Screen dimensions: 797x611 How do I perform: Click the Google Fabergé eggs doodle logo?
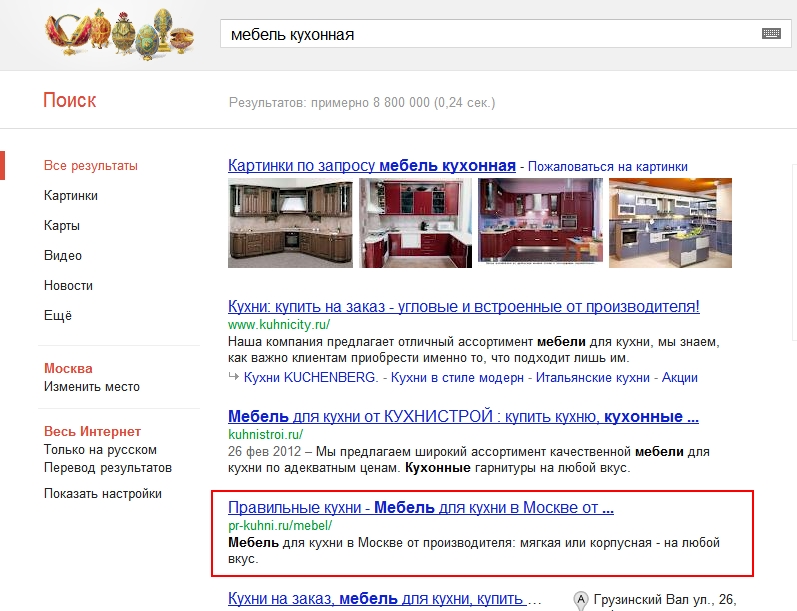point(120,33)
